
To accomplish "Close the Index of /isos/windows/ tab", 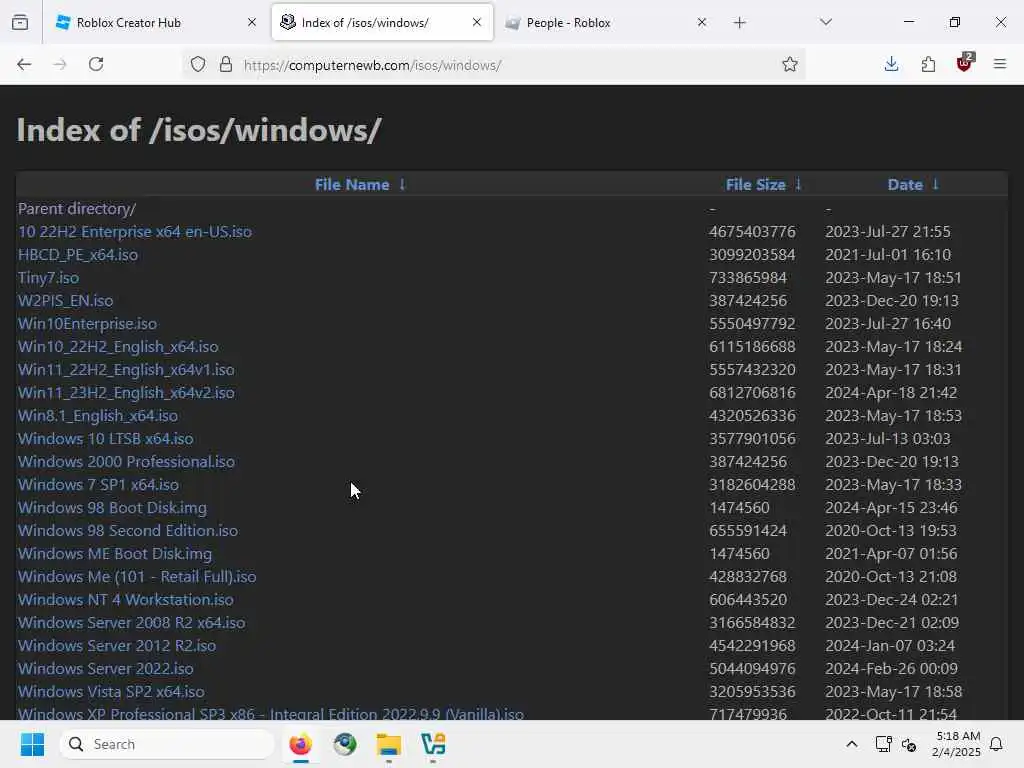I will click(477, 22).
